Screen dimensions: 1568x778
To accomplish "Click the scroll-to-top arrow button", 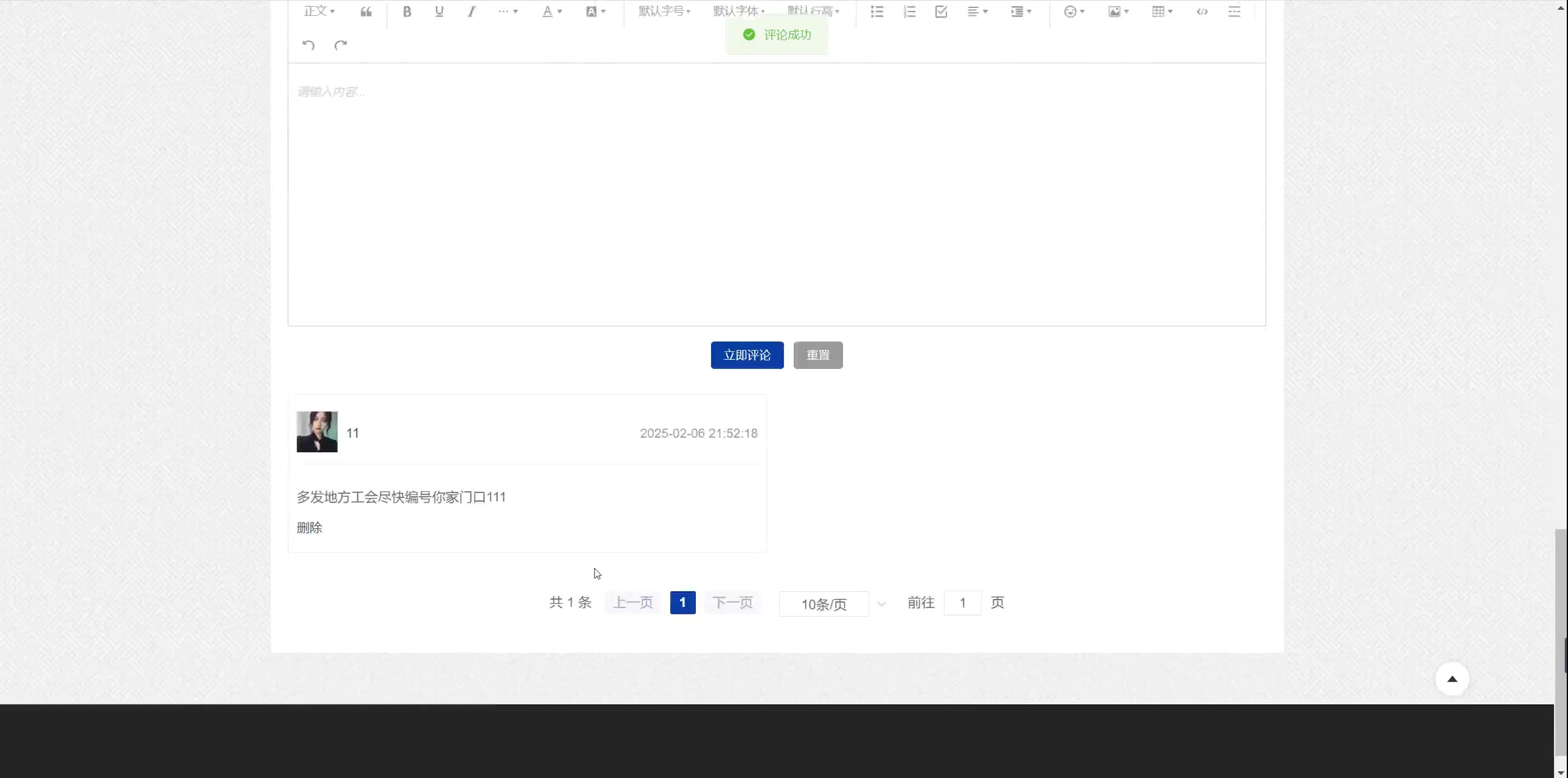I will (x=1452, y=679).
